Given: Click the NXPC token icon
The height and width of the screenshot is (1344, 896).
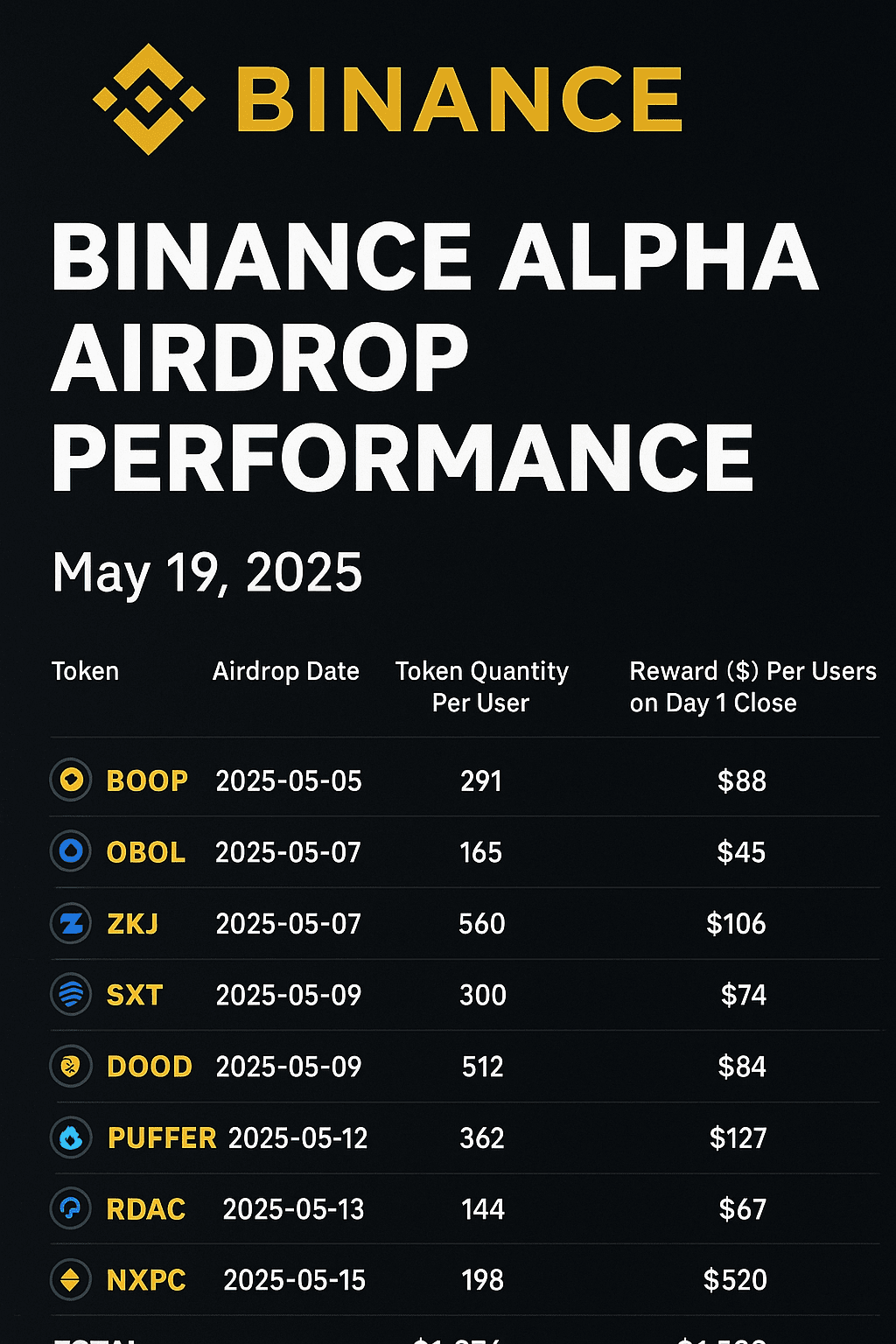Looking at the screenshot, I should [x=71, y=1280].
